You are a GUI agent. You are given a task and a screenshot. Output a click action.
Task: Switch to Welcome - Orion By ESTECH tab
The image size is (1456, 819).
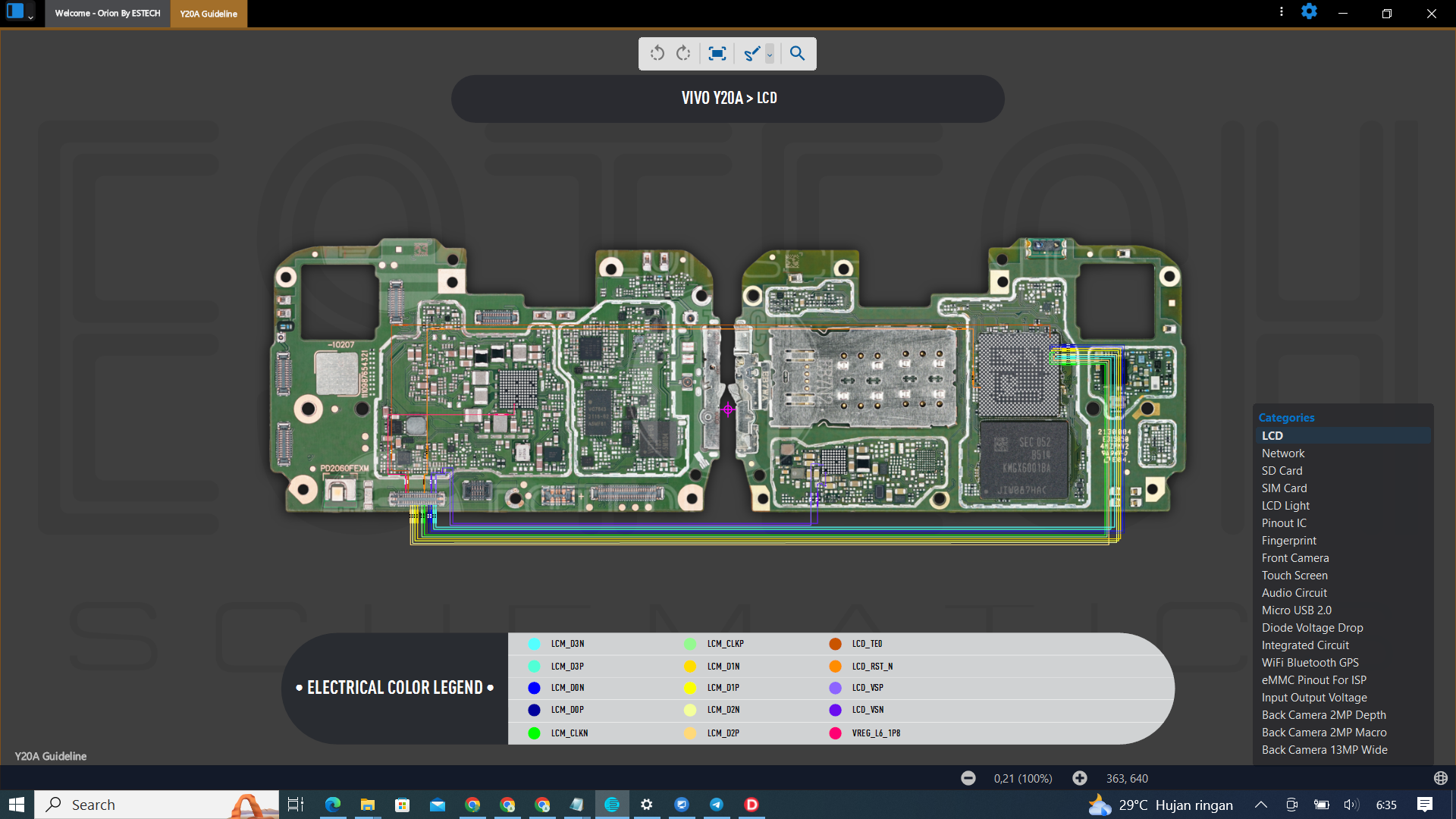point(107,14)
